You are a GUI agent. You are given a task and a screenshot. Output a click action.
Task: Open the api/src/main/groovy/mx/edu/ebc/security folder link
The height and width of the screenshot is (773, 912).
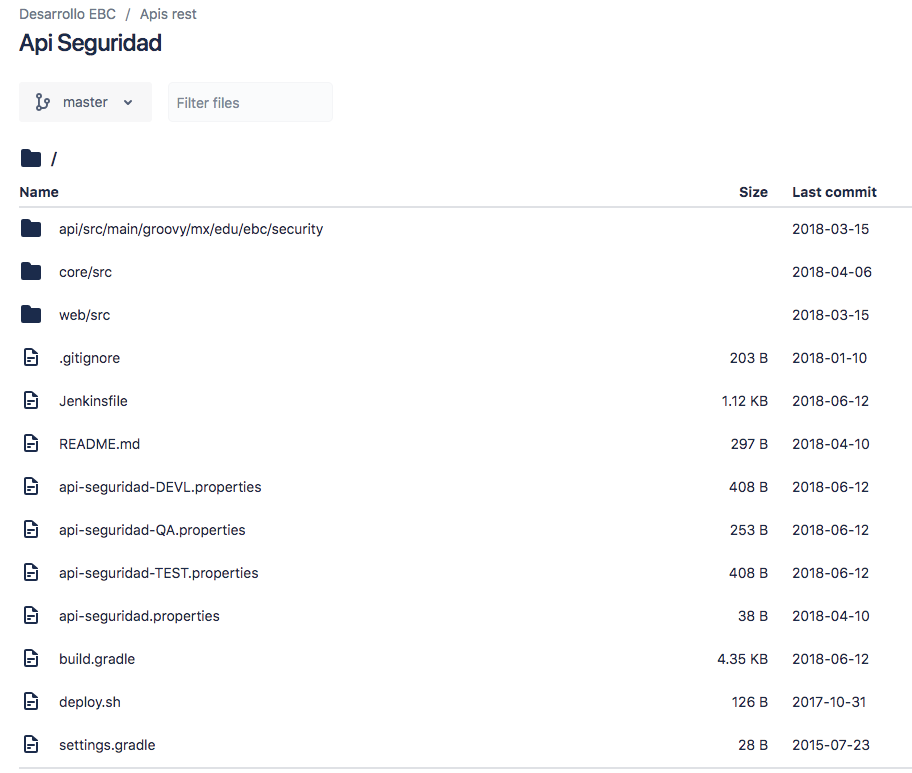[191, 229]
